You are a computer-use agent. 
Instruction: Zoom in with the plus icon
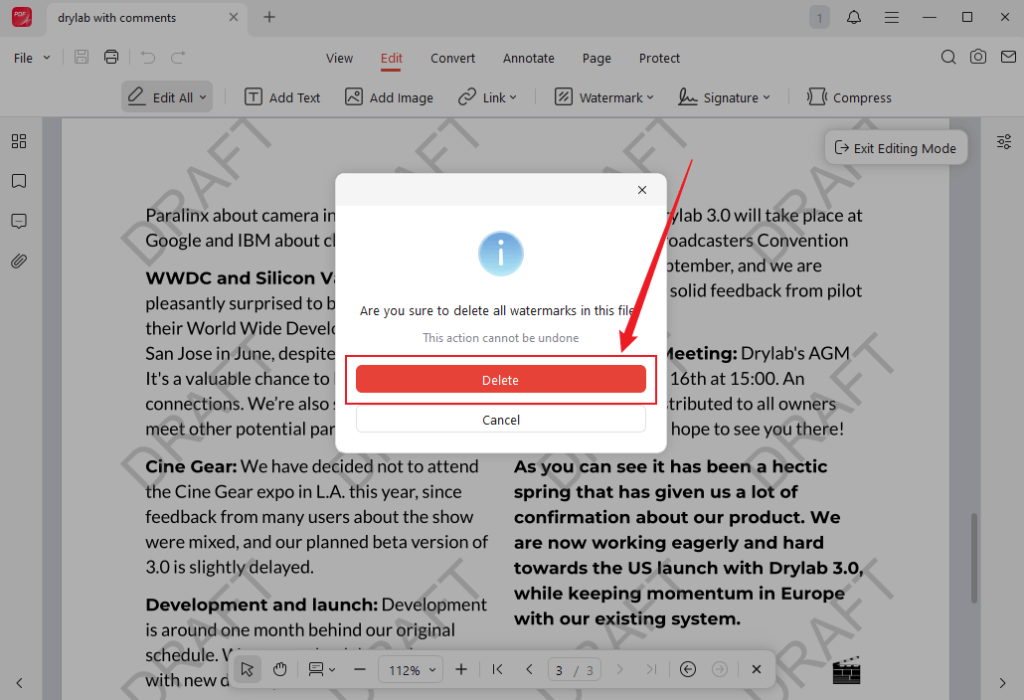click(460, 669)
